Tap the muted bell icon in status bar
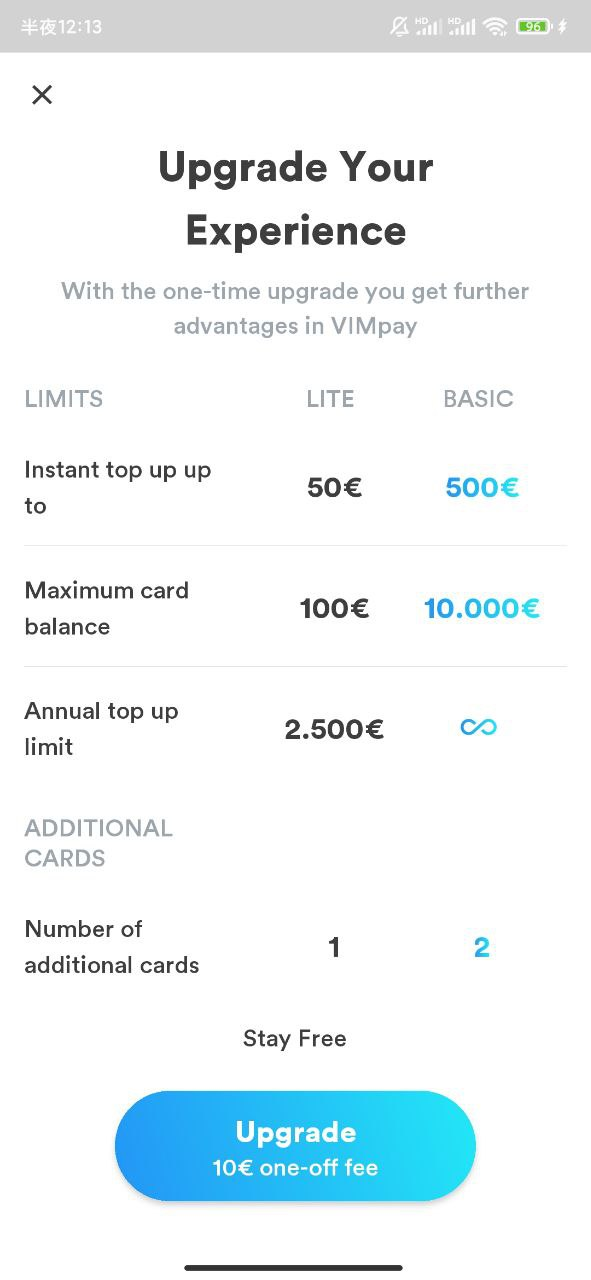591x1280 pixels. (399, 27)
